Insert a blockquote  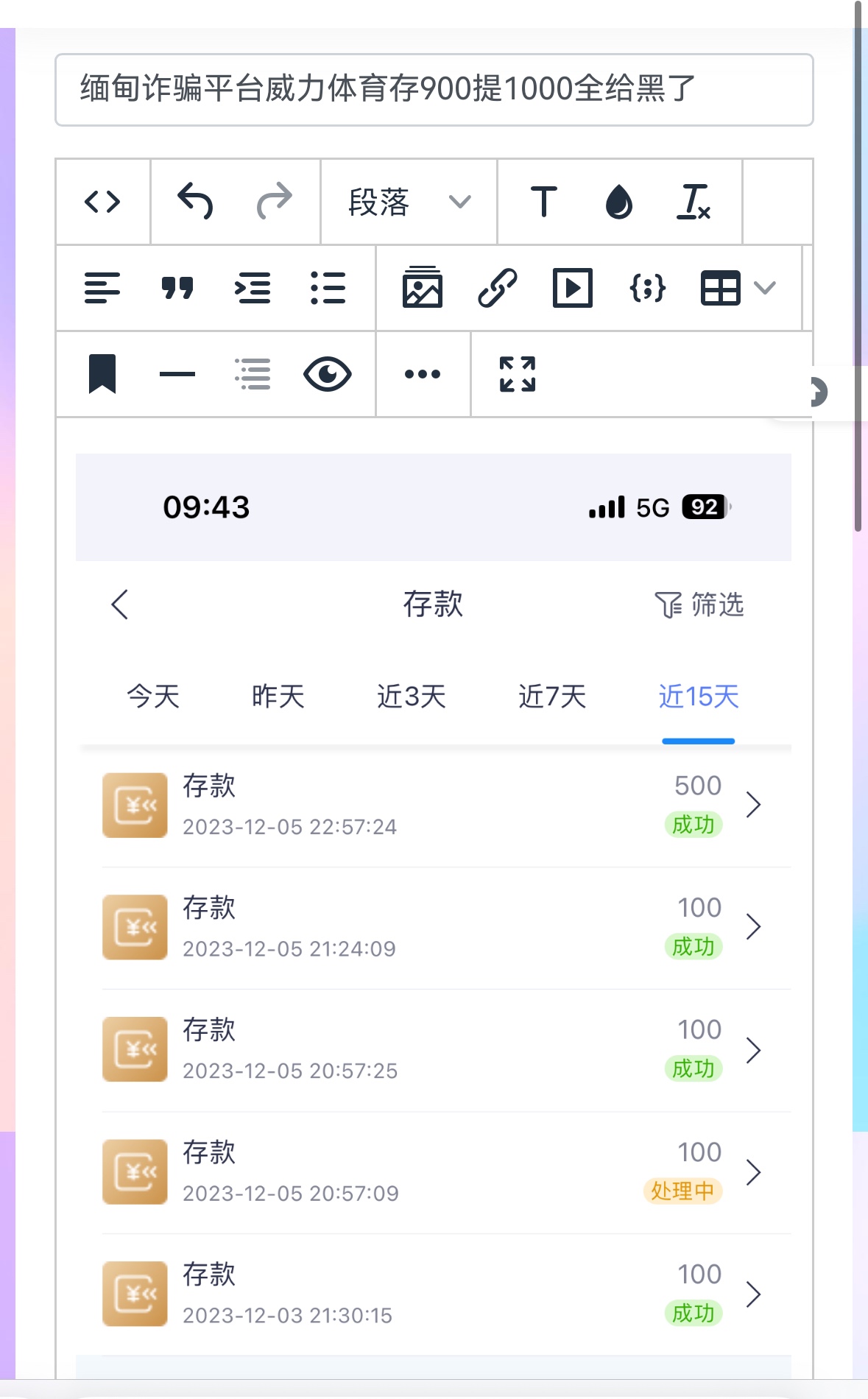[177, 288]
